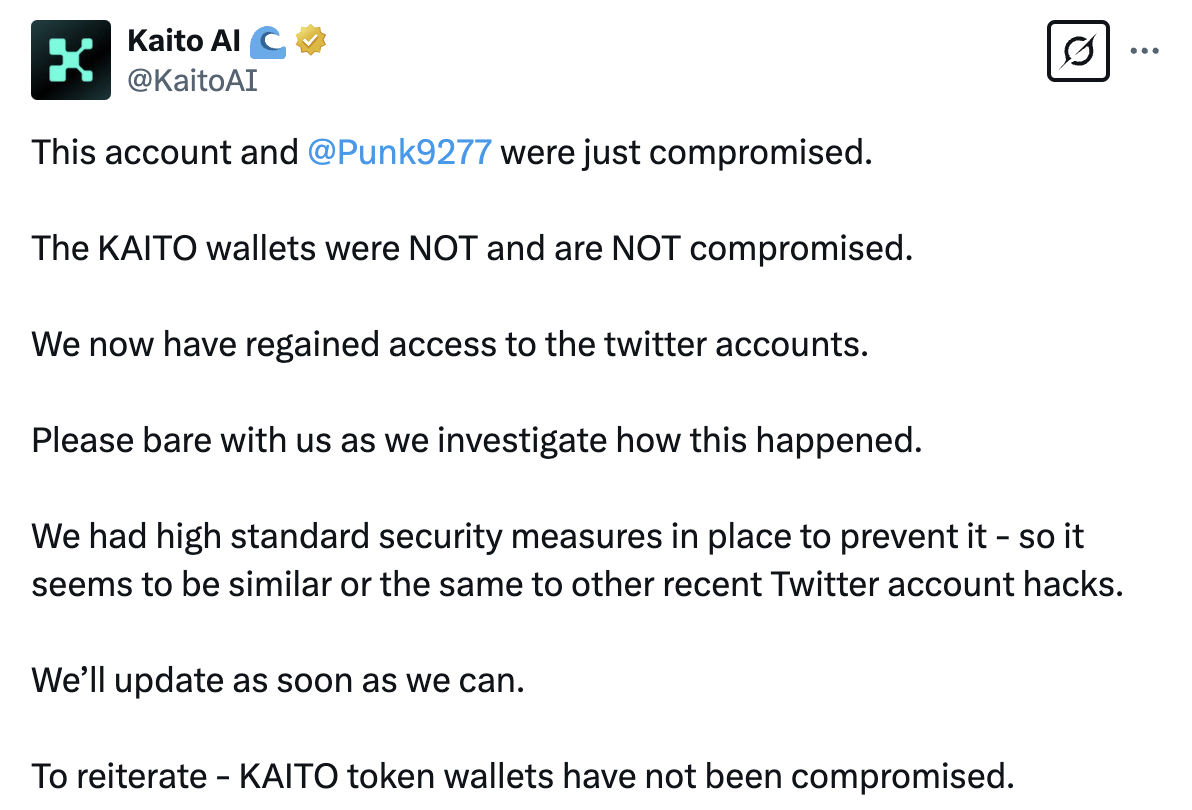Click the Grok slash icon button
The height and width of the screenshot is (810, 1192).
point(1078,51)
